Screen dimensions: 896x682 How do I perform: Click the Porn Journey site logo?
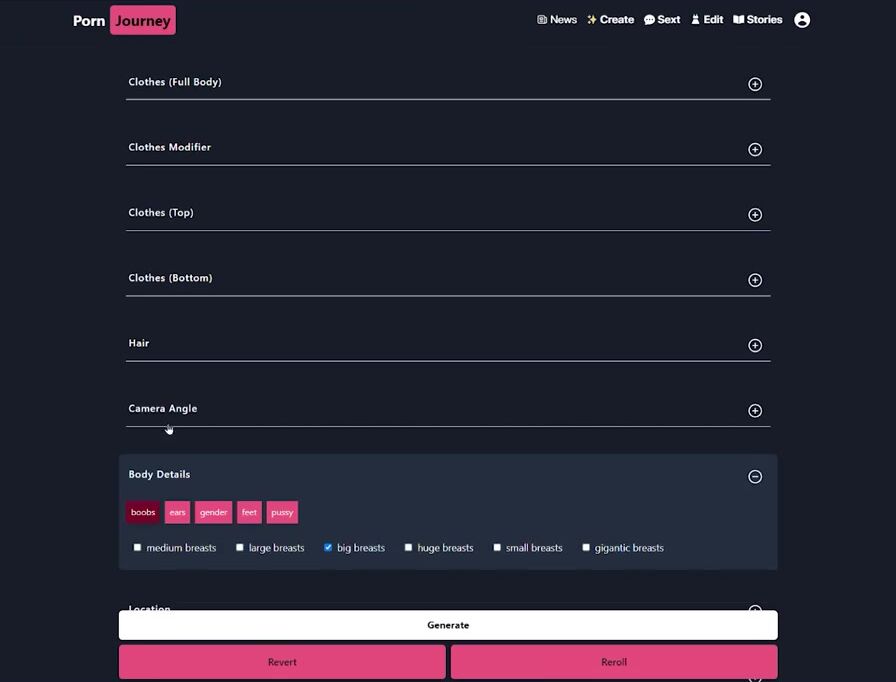point(124,21)
